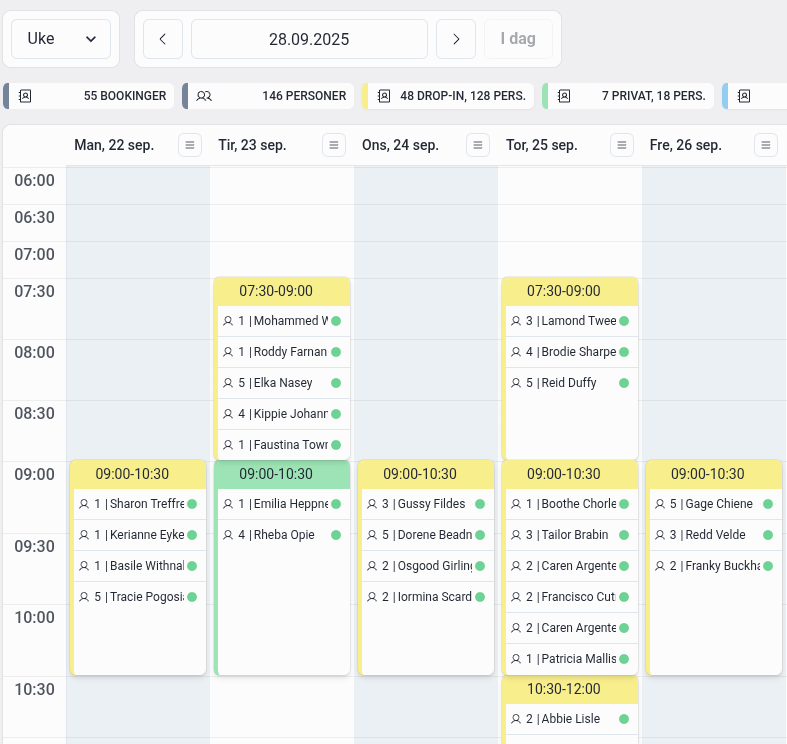Select booking for Elka Nasey

[275, 383]
